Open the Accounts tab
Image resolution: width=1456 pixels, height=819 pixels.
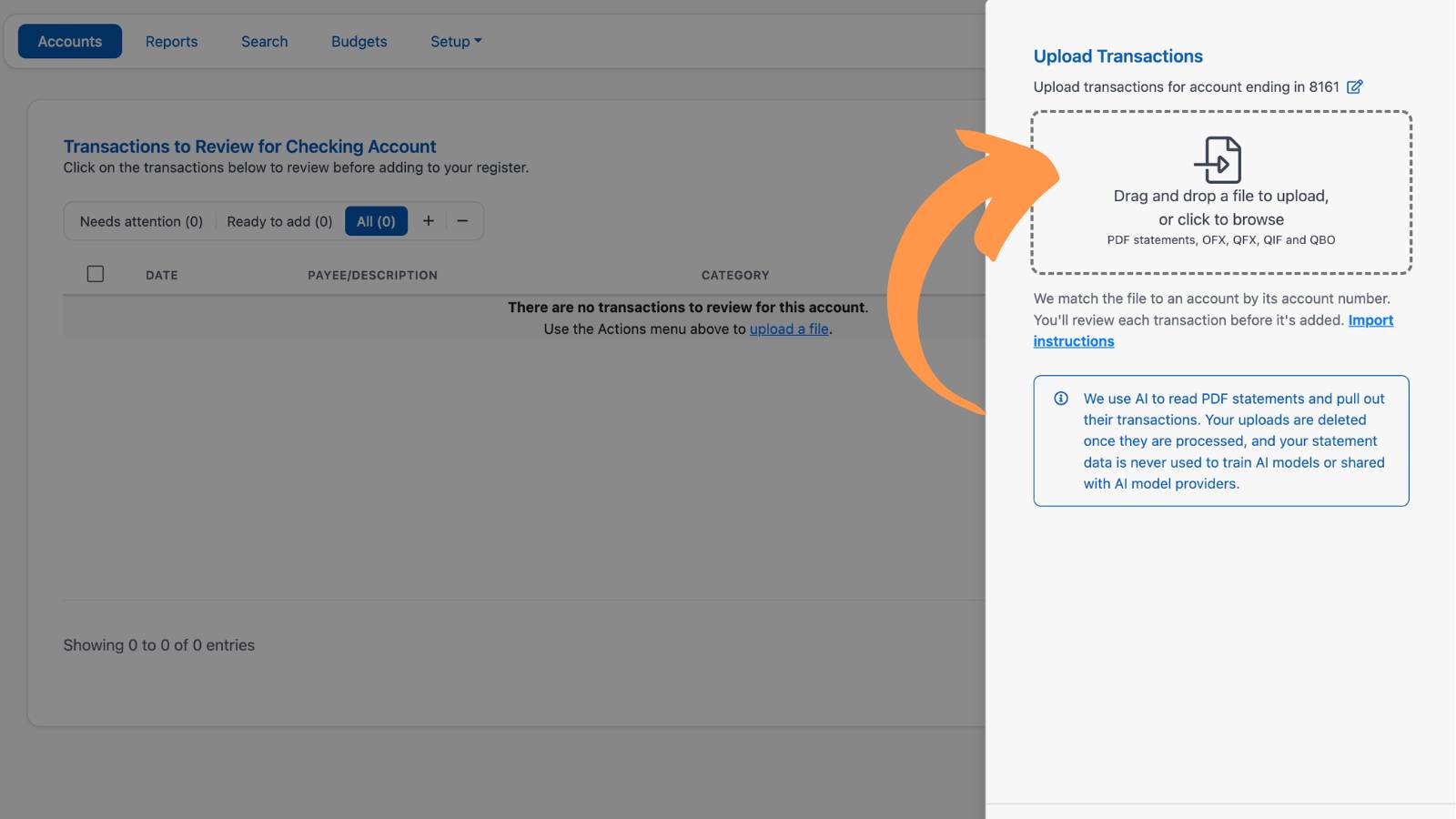coord(70,41)
